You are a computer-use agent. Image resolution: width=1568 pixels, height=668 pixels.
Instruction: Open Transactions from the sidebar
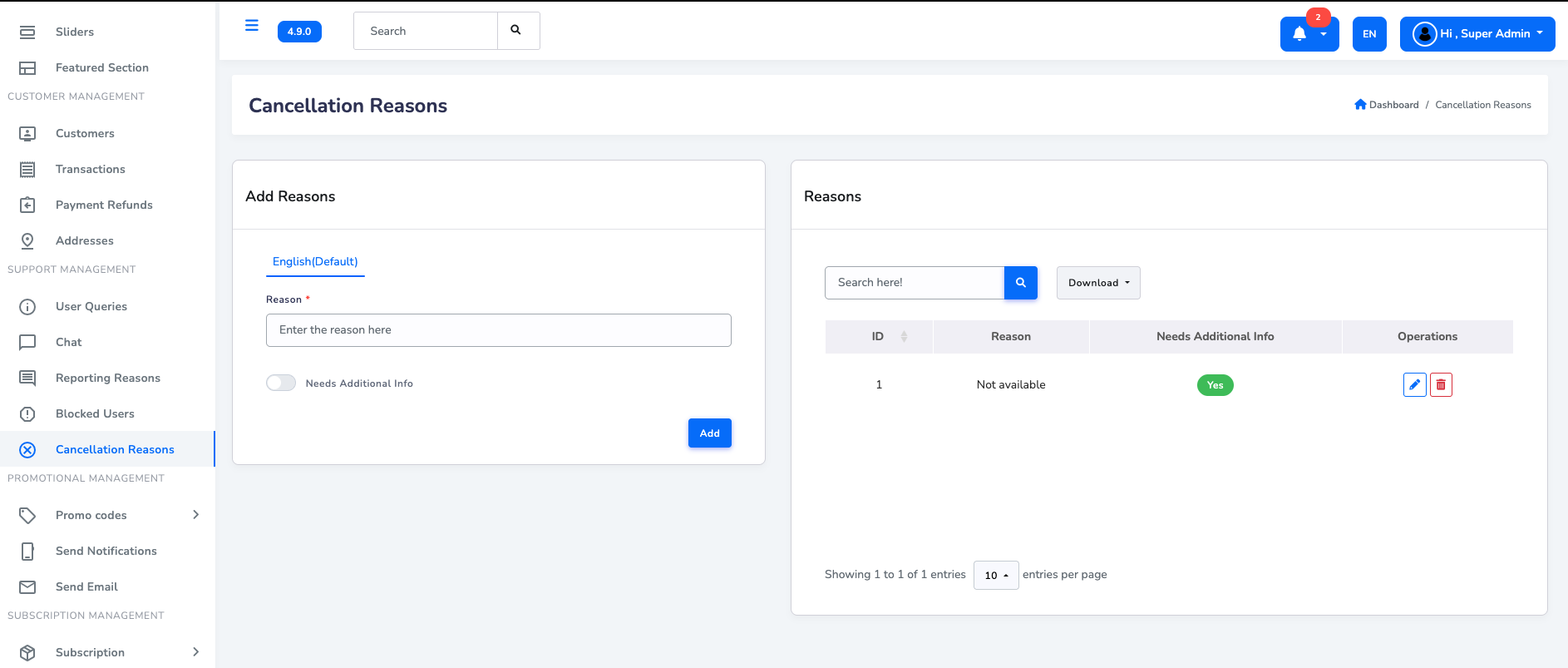(x=91, y=170)
